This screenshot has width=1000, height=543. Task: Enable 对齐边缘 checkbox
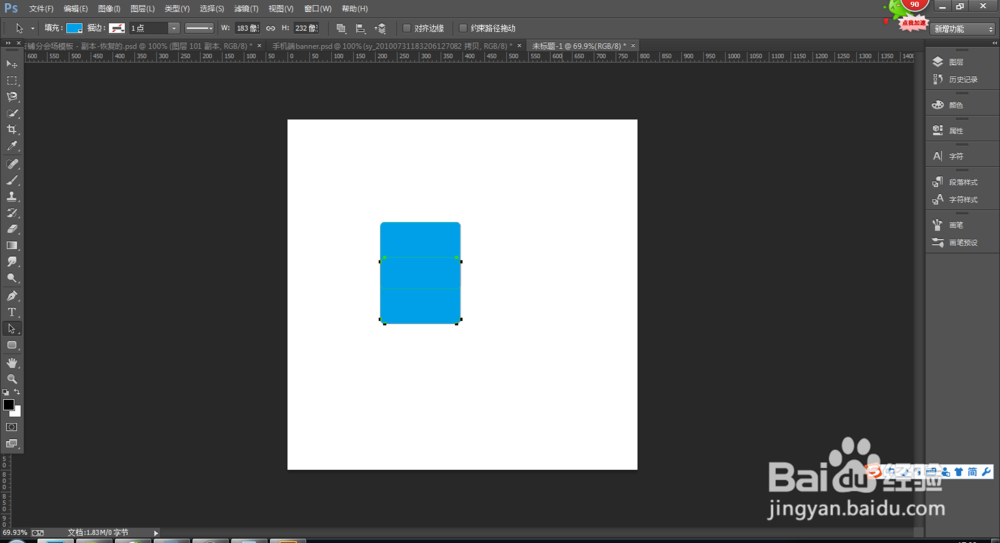click(406, 28)
